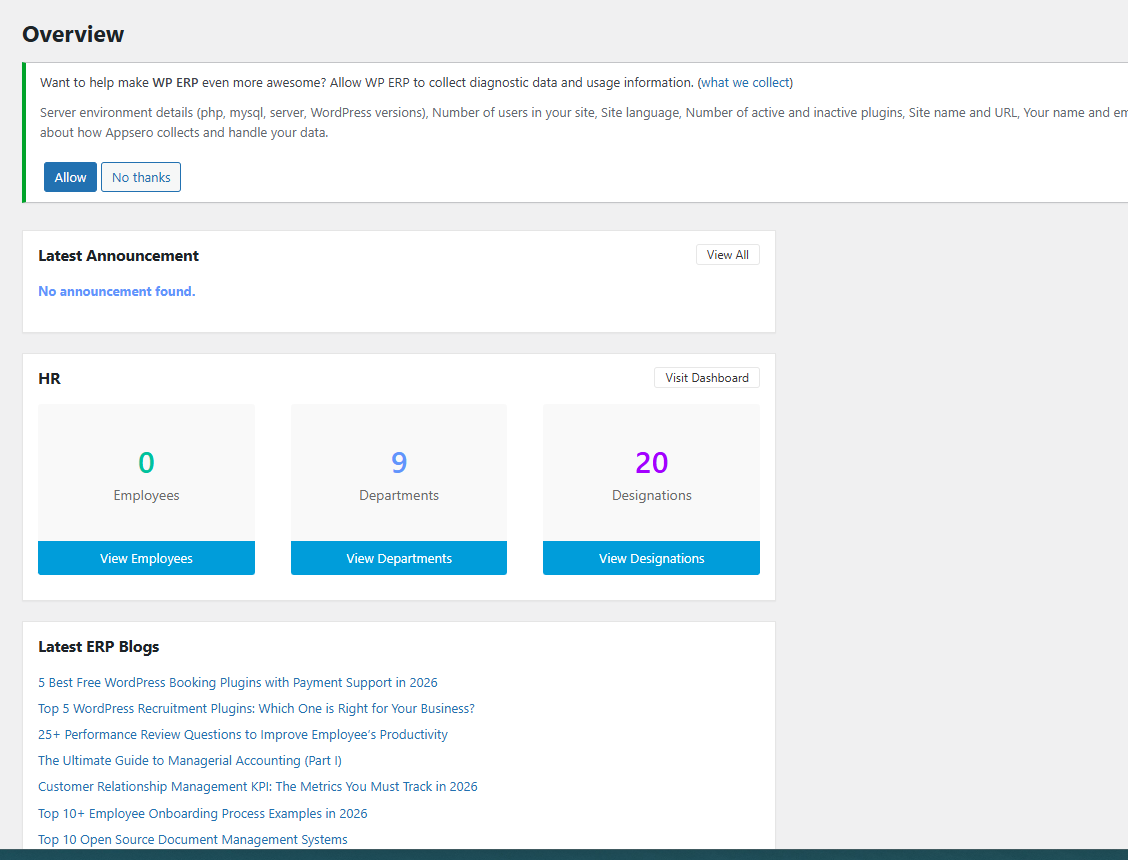Open the Managerial Accounting guide link

[x=190, y=760]
